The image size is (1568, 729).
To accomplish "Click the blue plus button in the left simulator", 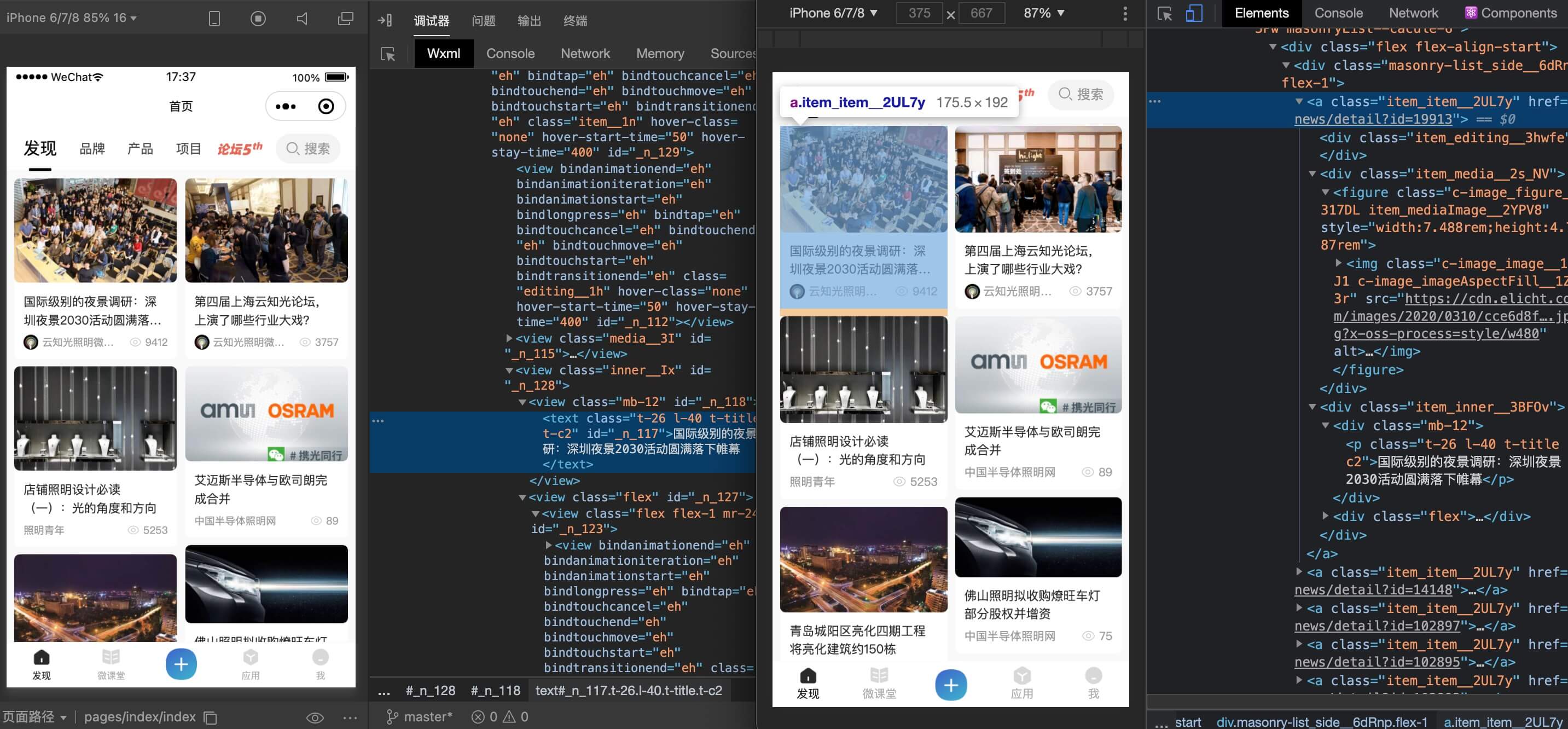I will [181, 664].
